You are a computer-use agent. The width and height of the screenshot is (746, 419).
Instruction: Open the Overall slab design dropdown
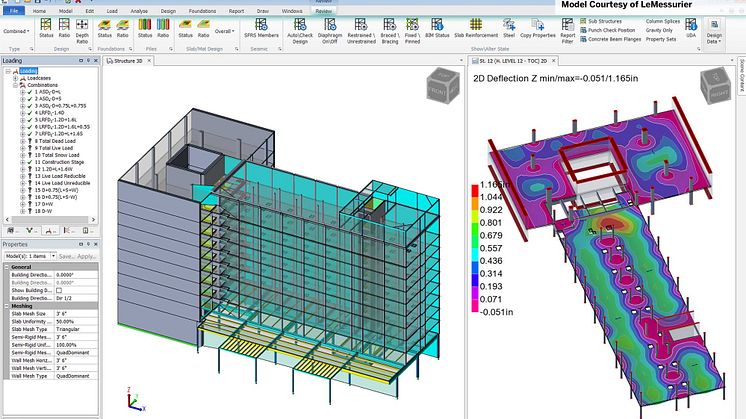pos(224,31)
